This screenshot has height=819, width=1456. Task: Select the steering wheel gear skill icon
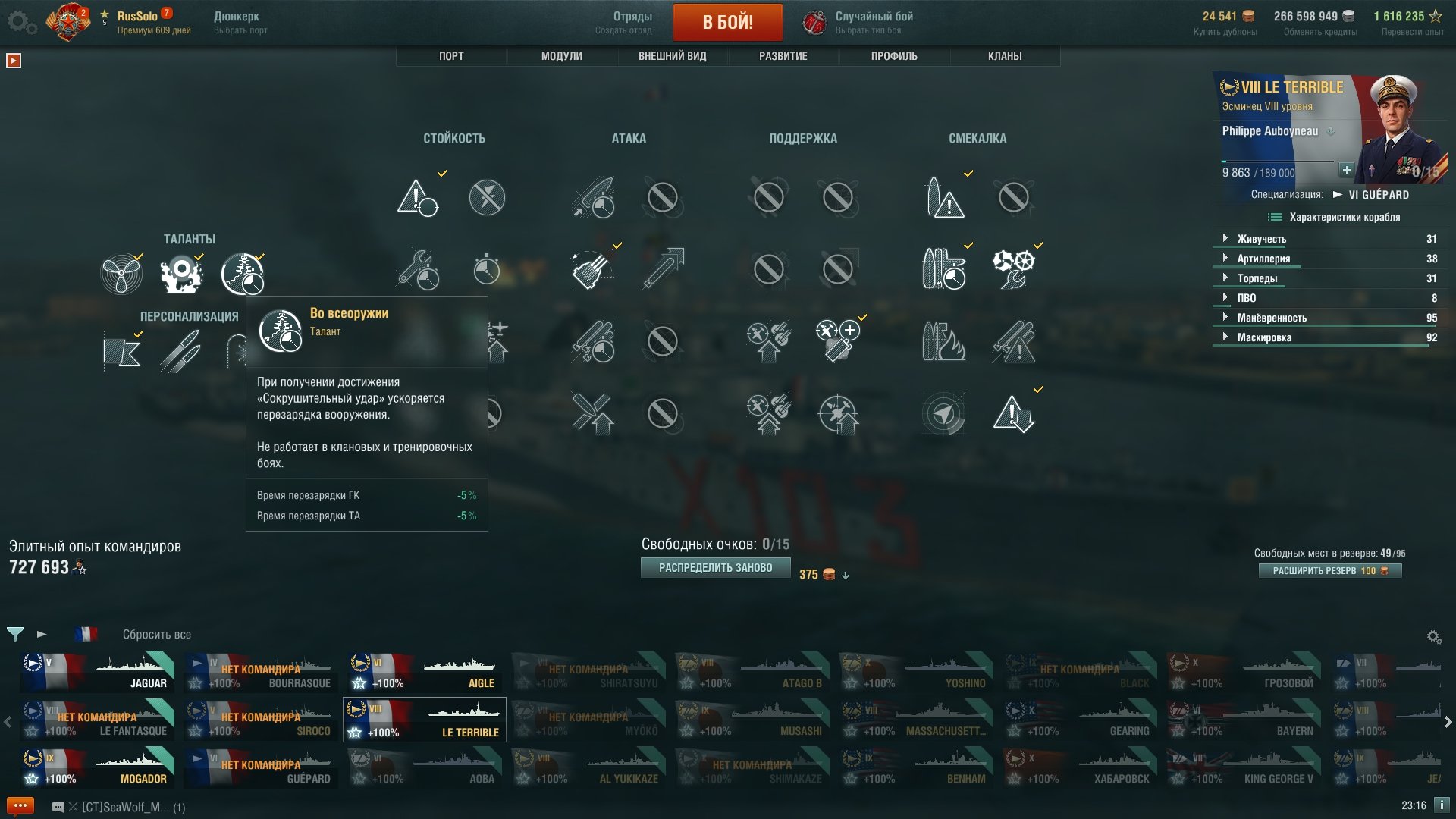pos(1013,269)
